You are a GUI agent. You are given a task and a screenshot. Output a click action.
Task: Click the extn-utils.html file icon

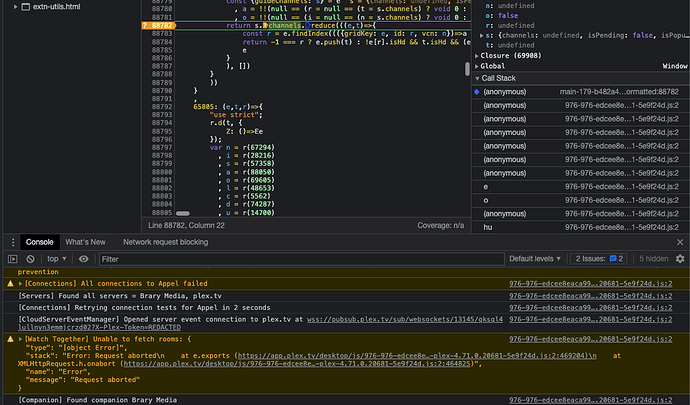coord(24,5)
